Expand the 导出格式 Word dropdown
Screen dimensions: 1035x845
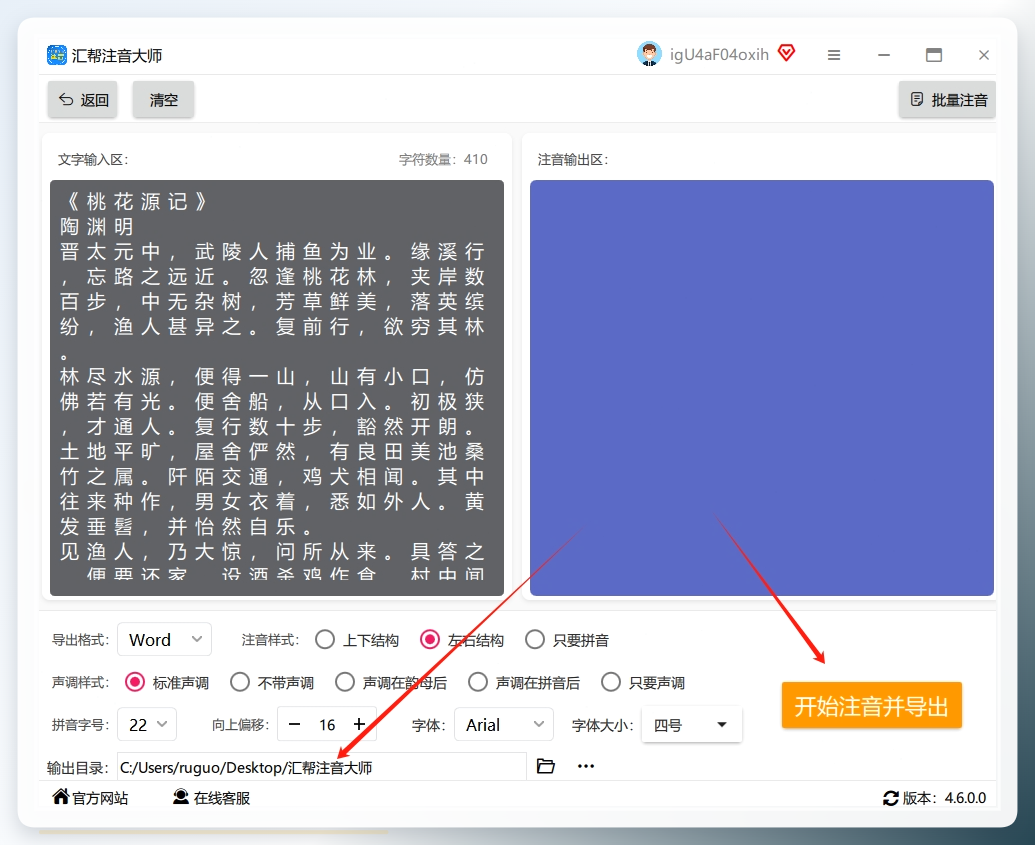coord(164,639)
